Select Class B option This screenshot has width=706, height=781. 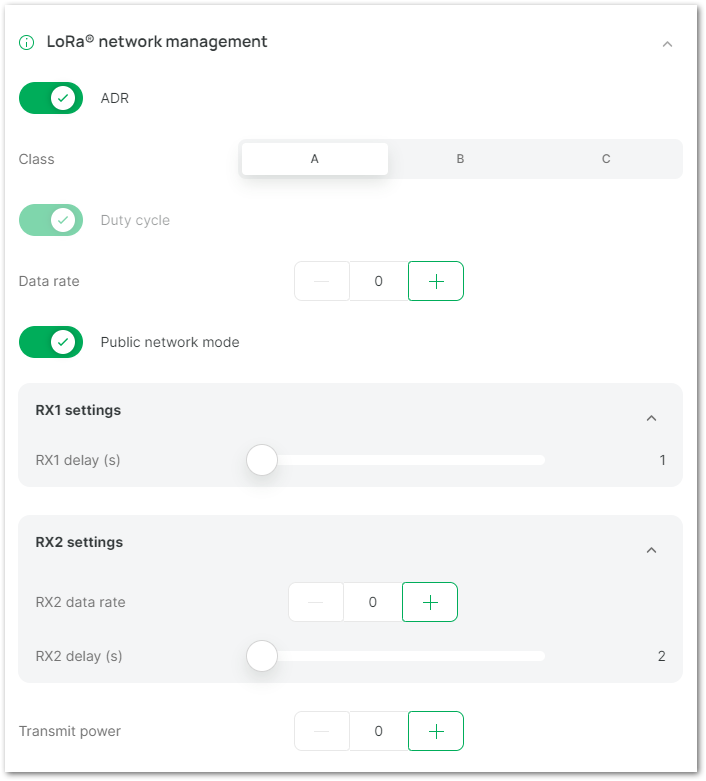tap(460, 159)
